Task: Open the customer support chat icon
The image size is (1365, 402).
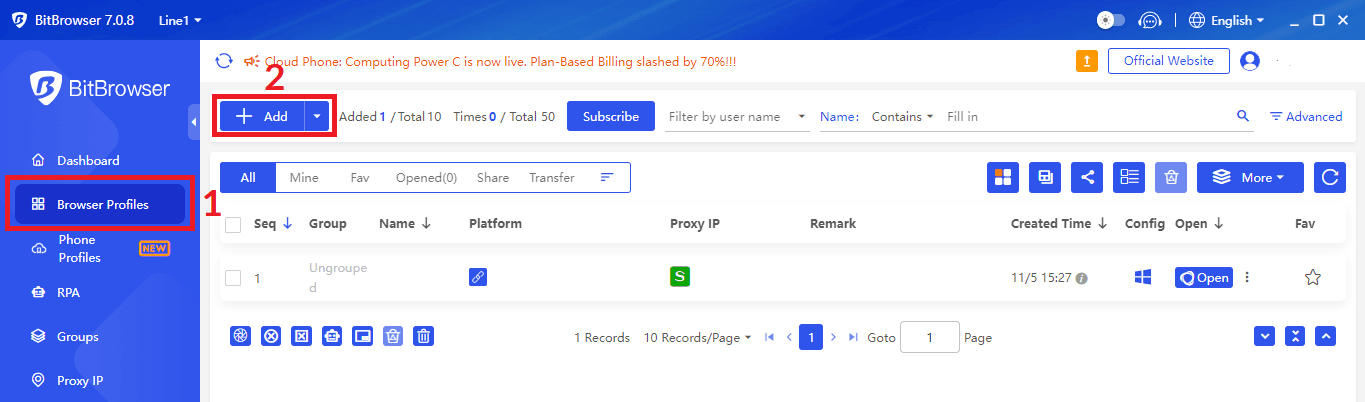Action: (x=1151, y=20)
